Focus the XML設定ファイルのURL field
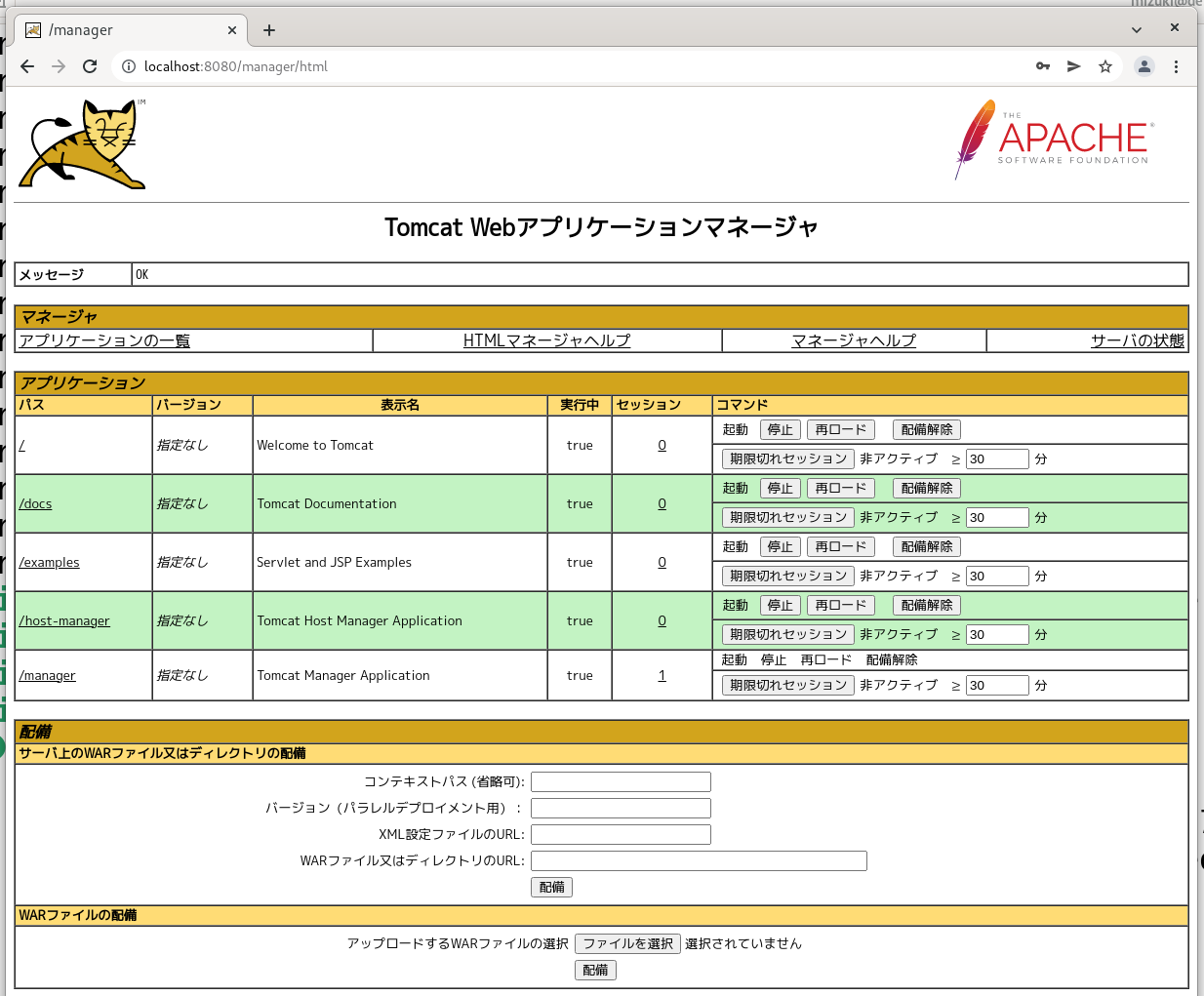This screenshot has width=1204, height=996. 621,834
